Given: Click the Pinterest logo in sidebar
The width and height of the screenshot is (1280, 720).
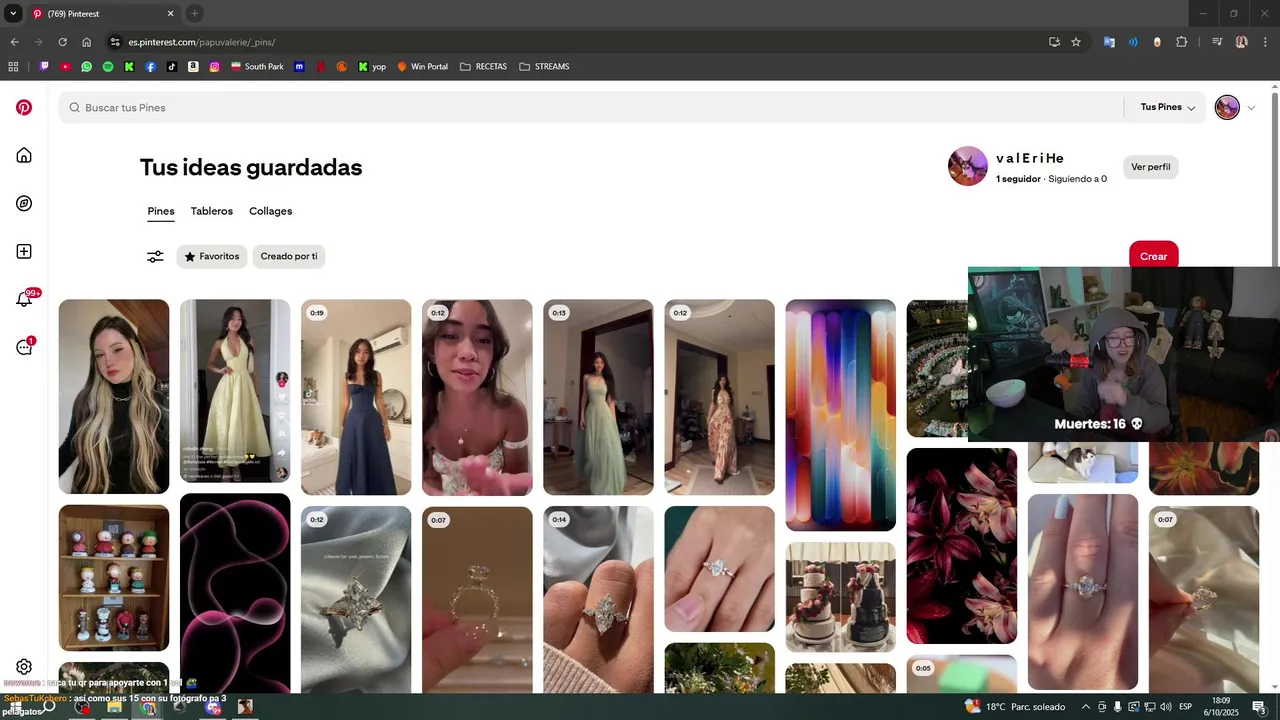Looking at the screenshot, I should pos(24,107).
